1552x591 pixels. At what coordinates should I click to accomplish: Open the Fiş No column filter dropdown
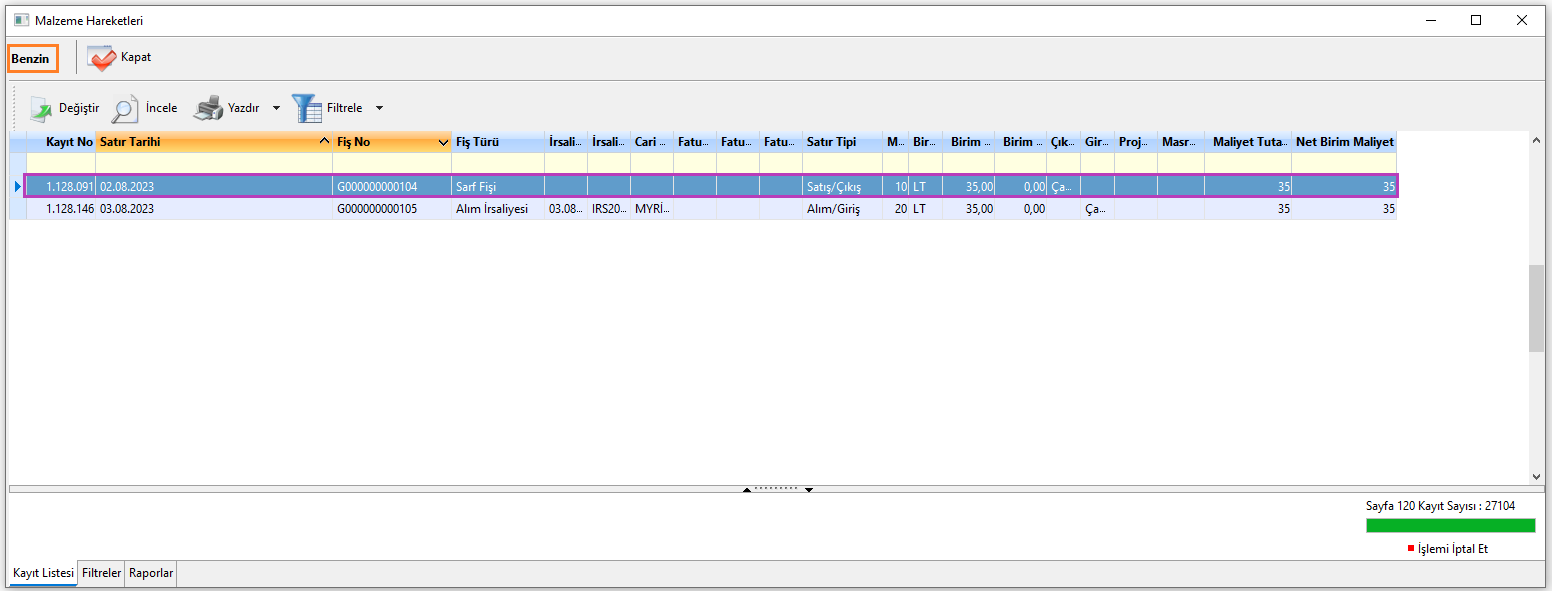click(x=443, y=143)
